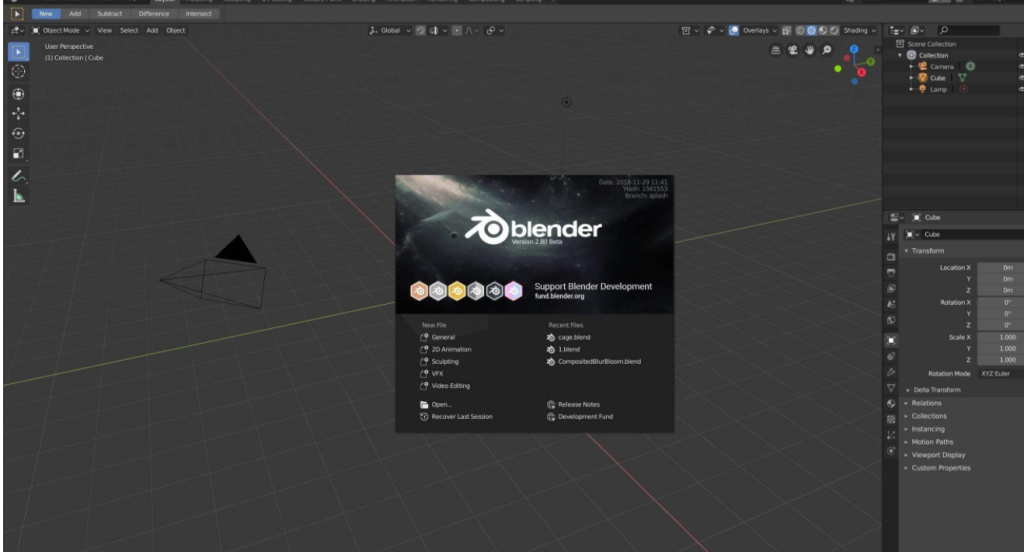Expand the Delta Transform panel
The width and height of the screenshot is (1024, 552).
click(x=936, y=390)
